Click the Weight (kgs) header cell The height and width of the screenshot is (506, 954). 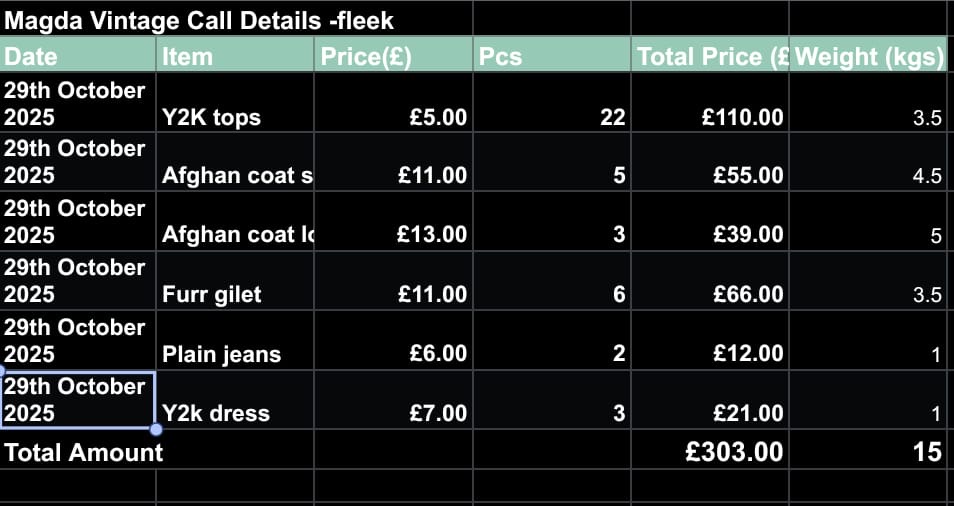coord(869,56)
